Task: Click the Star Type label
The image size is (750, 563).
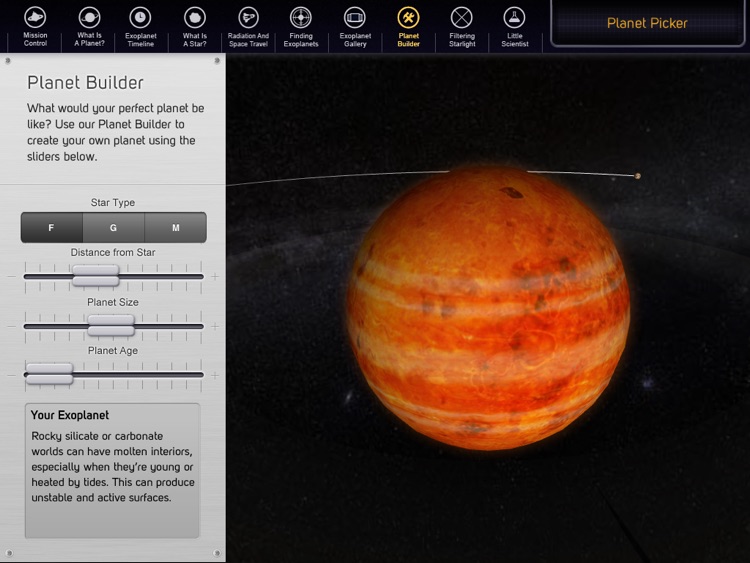Action: coord(113,202)
